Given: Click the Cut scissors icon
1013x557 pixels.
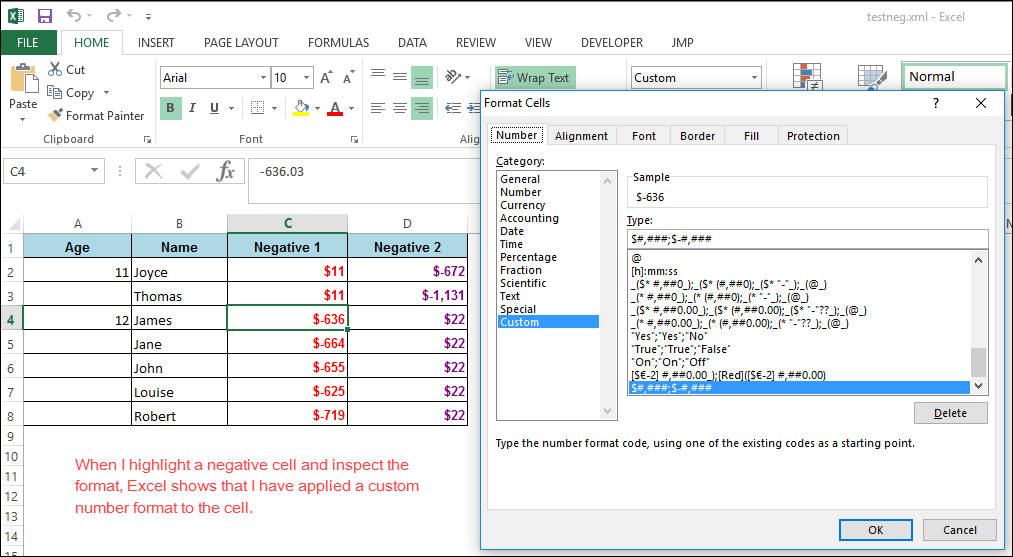Looking at the screenshot, I should [55, 69].
